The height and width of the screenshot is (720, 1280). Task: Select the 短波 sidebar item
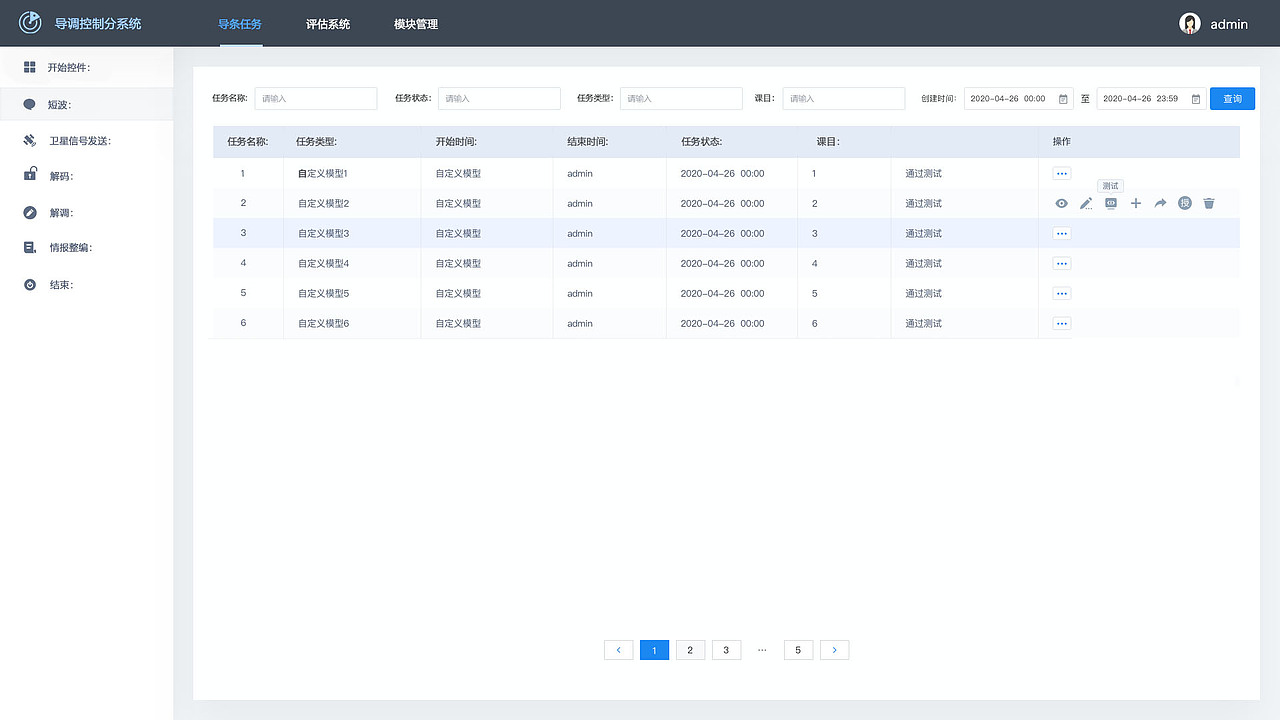pyautogui.click(x=87, y=104)
